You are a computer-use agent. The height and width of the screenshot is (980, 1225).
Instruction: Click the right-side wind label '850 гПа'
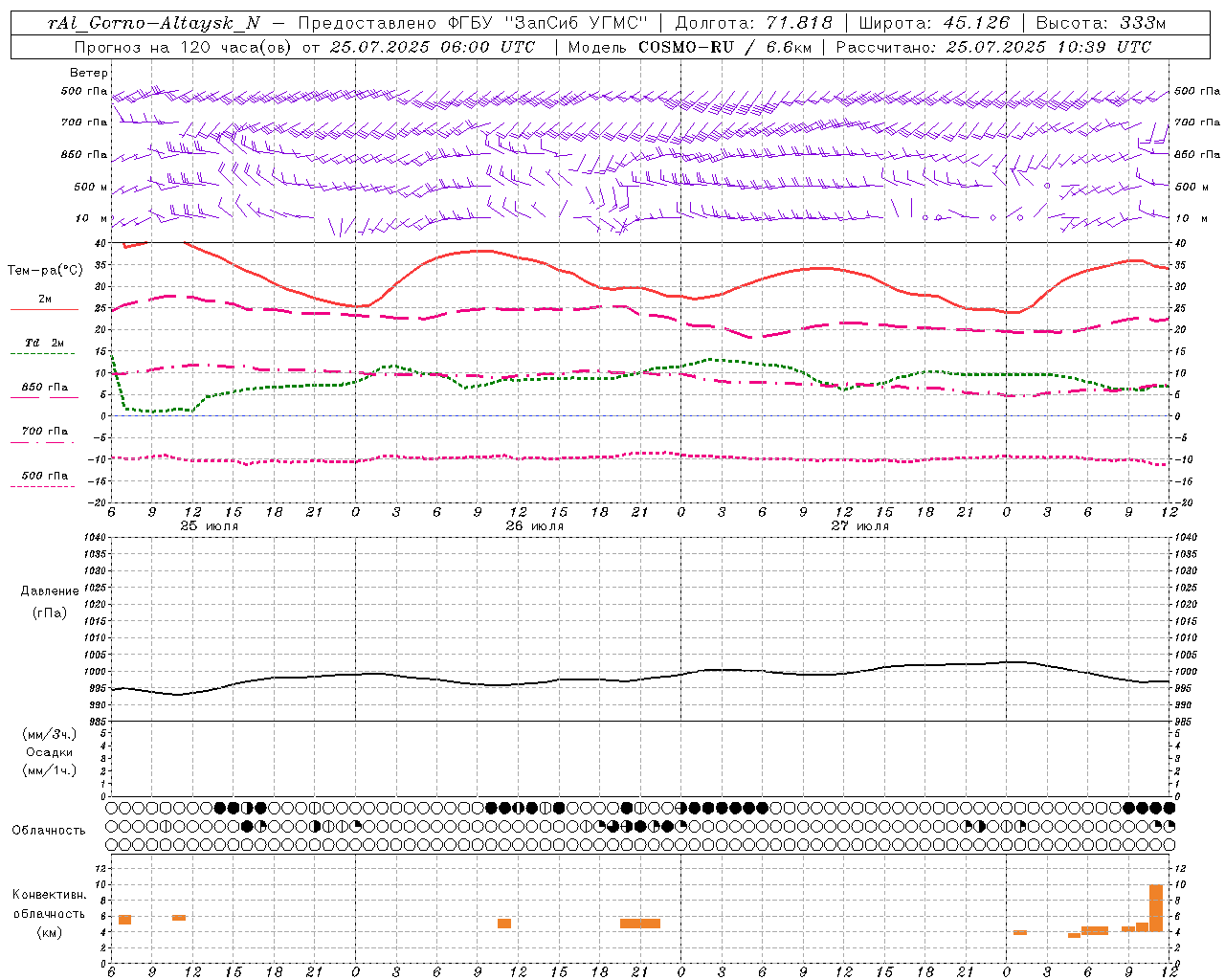pyautogui.click(x=1197, y=155)
